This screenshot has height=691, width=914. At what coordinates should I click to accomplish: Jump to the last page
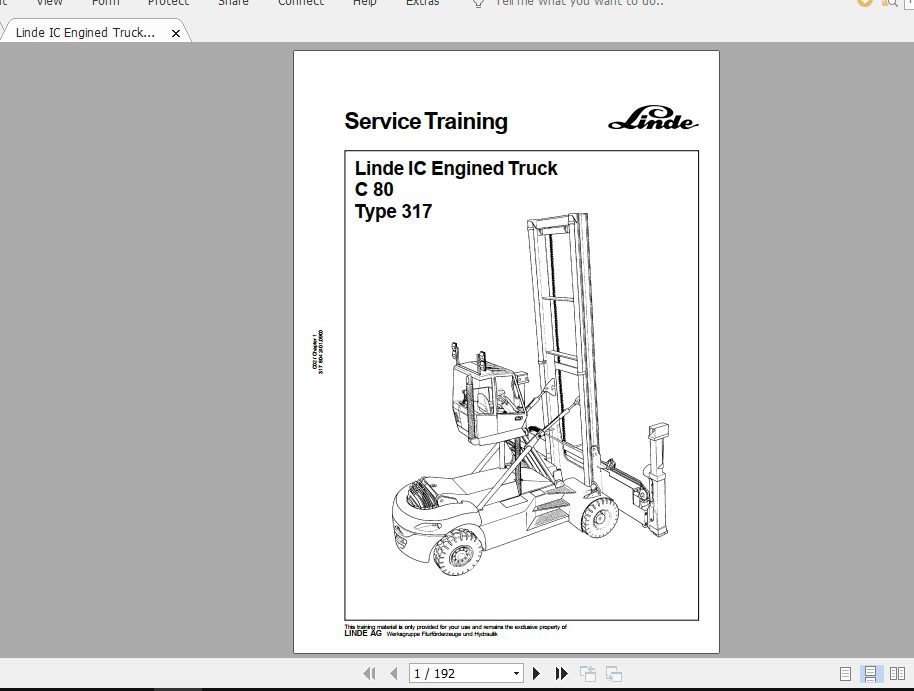click(561, 674)
